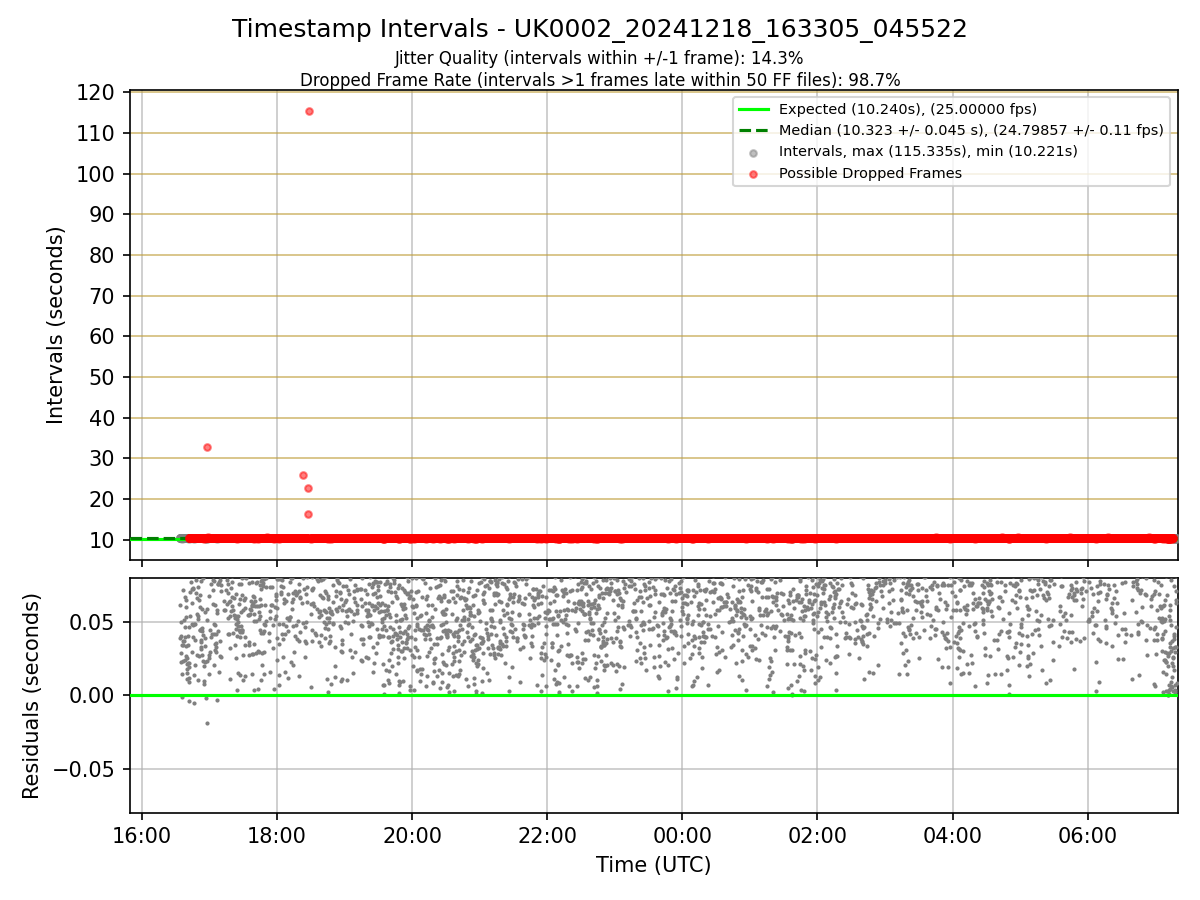Click the "Jitter Quality" 14.3% subtitle line
This screenshot has height=900, width=1200.
pos(599,58)
